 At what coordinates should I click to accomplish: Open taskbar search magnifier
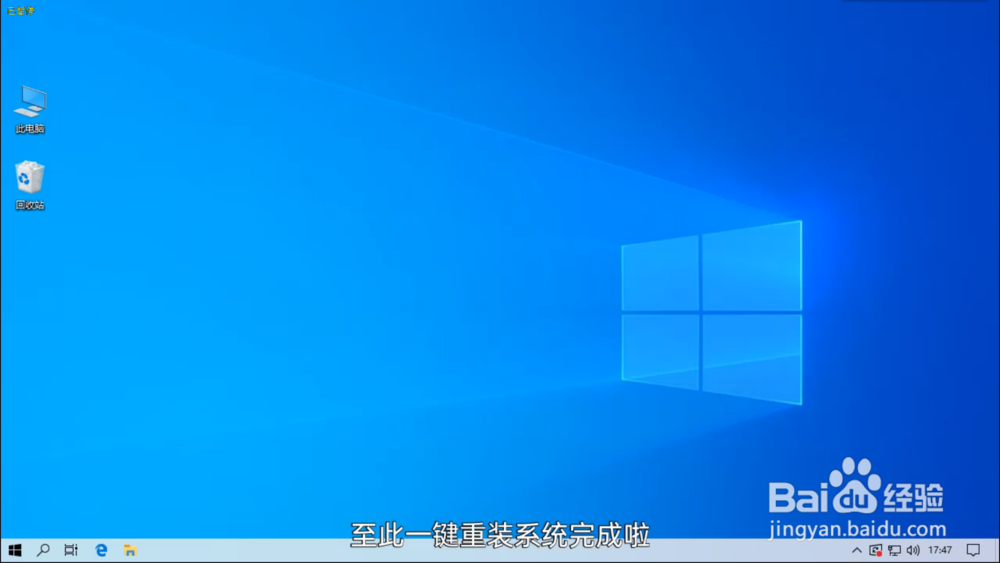pyautogui.click(x=43, y=550)
